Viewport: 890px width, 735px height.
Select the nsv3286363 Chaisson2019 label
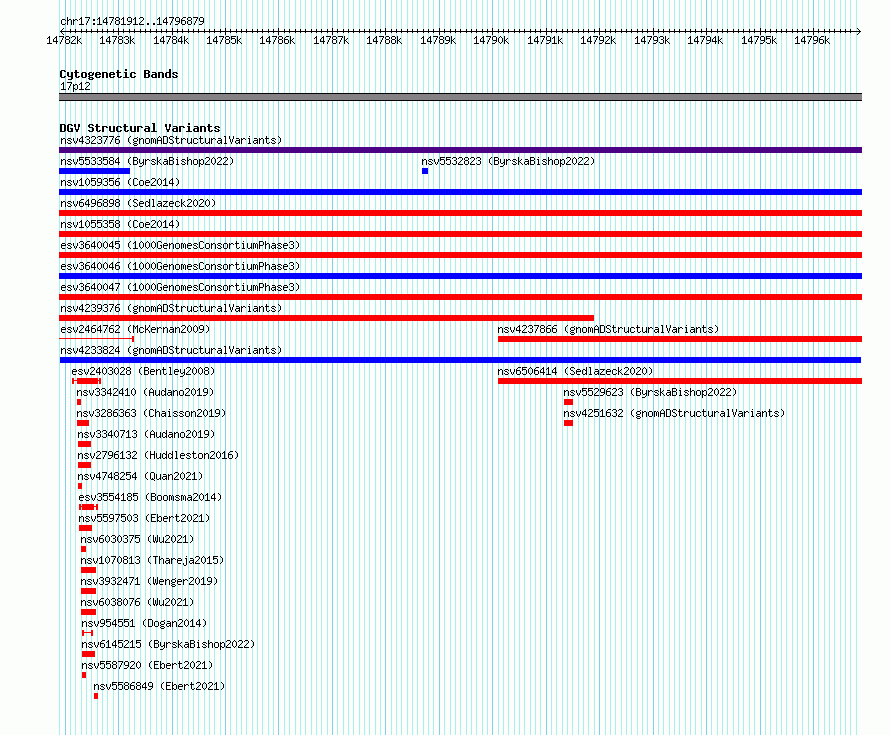tap(151, 413)
